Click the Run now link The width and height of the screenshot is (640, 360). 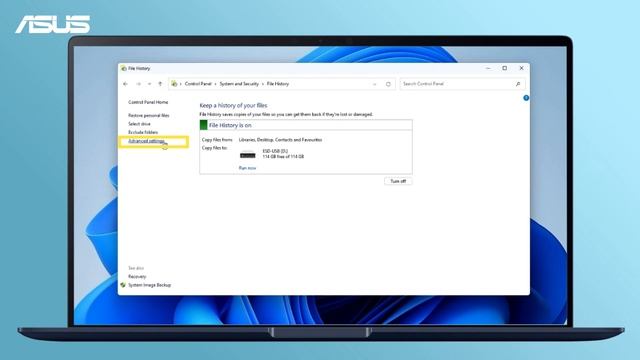[x=247, y=168]
